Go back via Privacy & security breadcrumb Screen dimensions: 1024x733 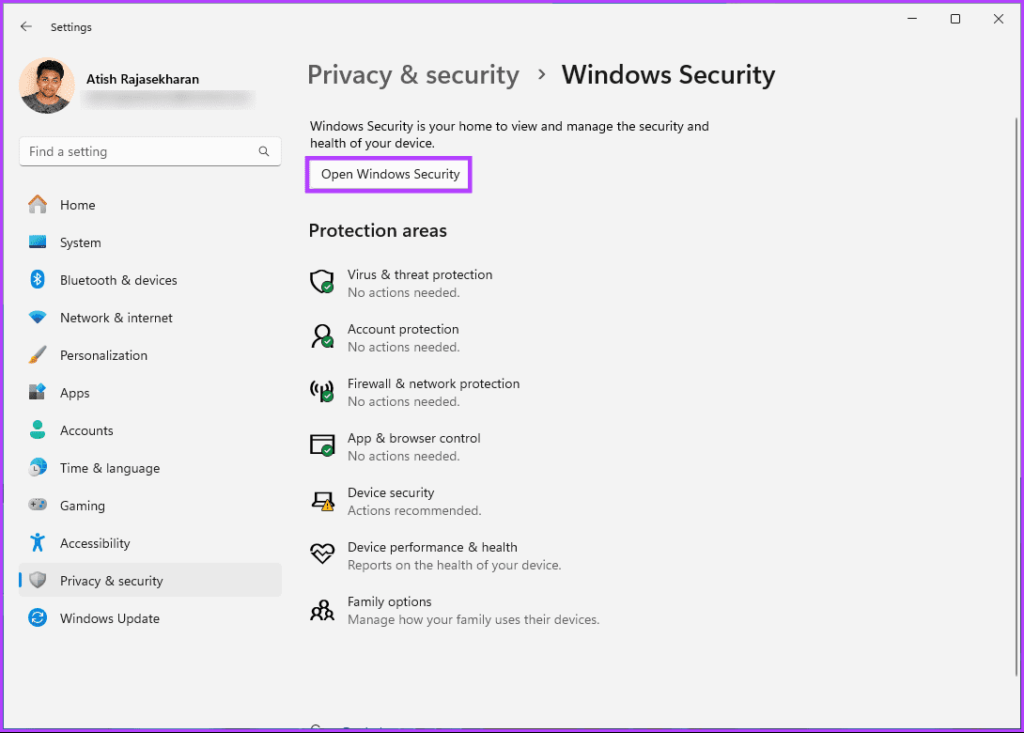click(x=413, y=74)
